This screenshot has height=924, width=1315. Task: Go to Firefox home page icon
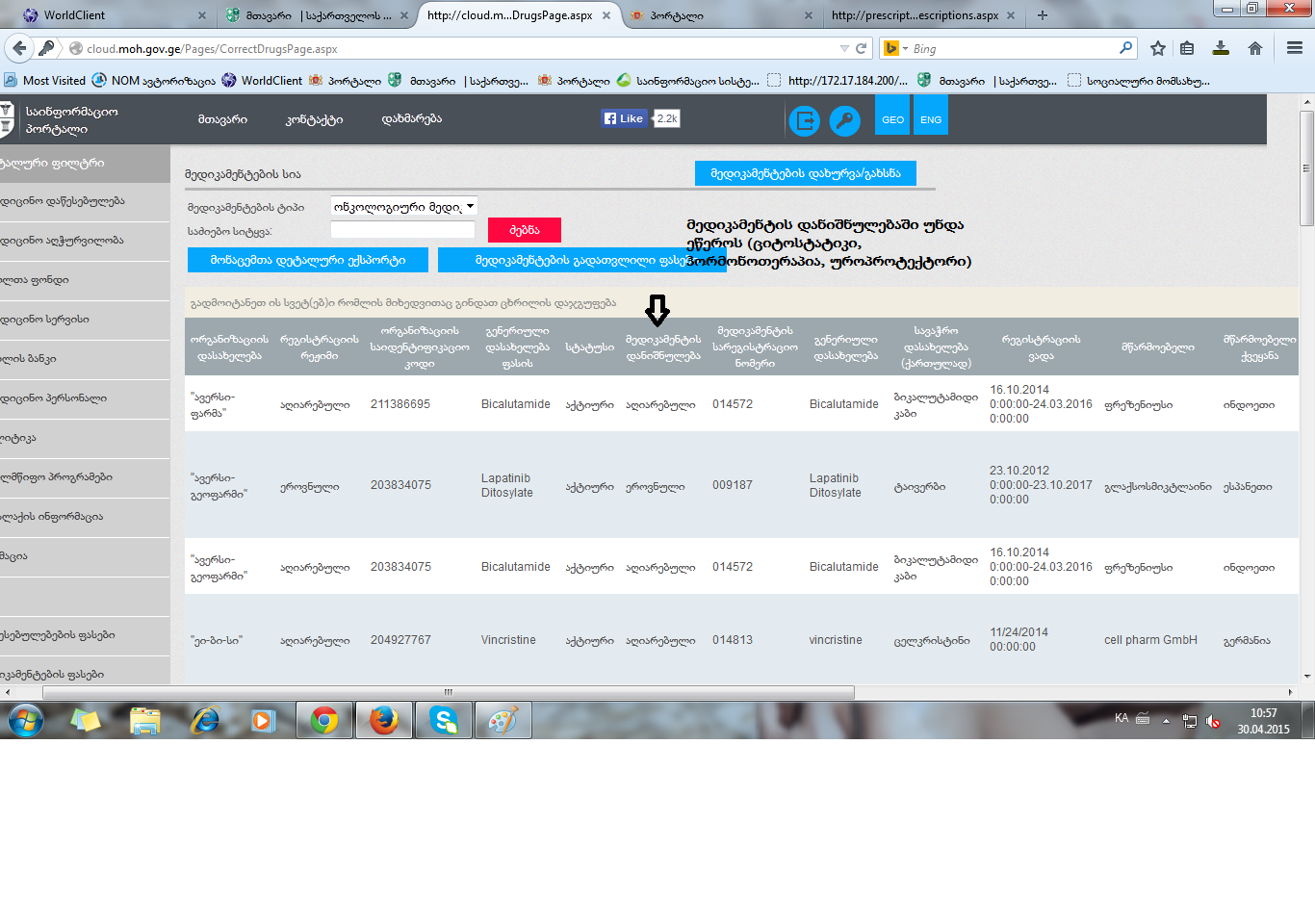point(1254,48)
